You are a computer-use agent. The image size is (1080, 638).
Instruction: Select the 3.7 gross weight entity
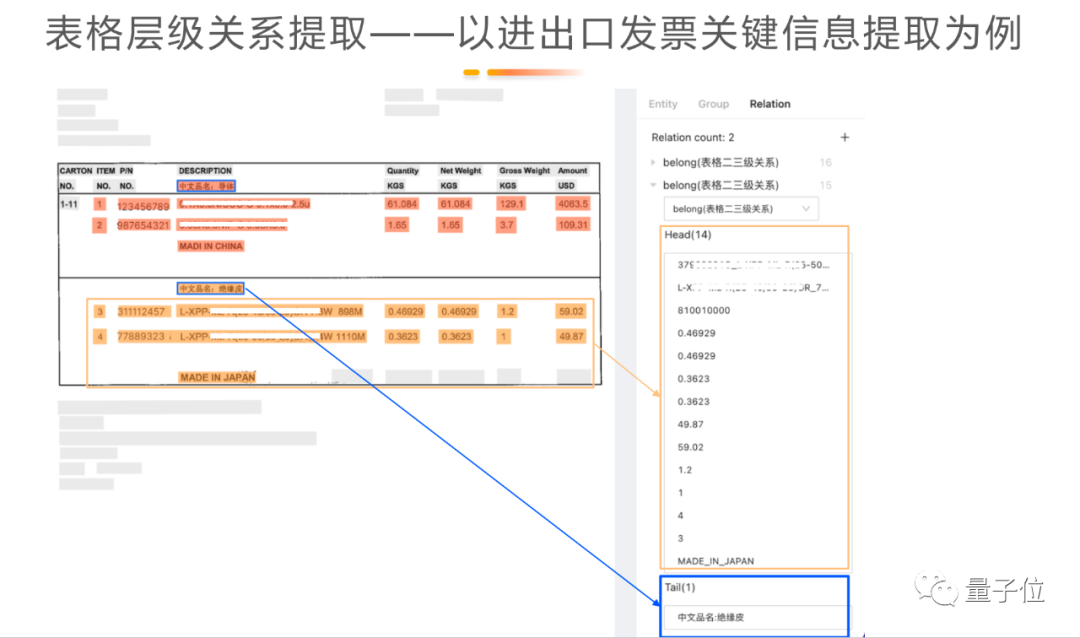[506, 225]
